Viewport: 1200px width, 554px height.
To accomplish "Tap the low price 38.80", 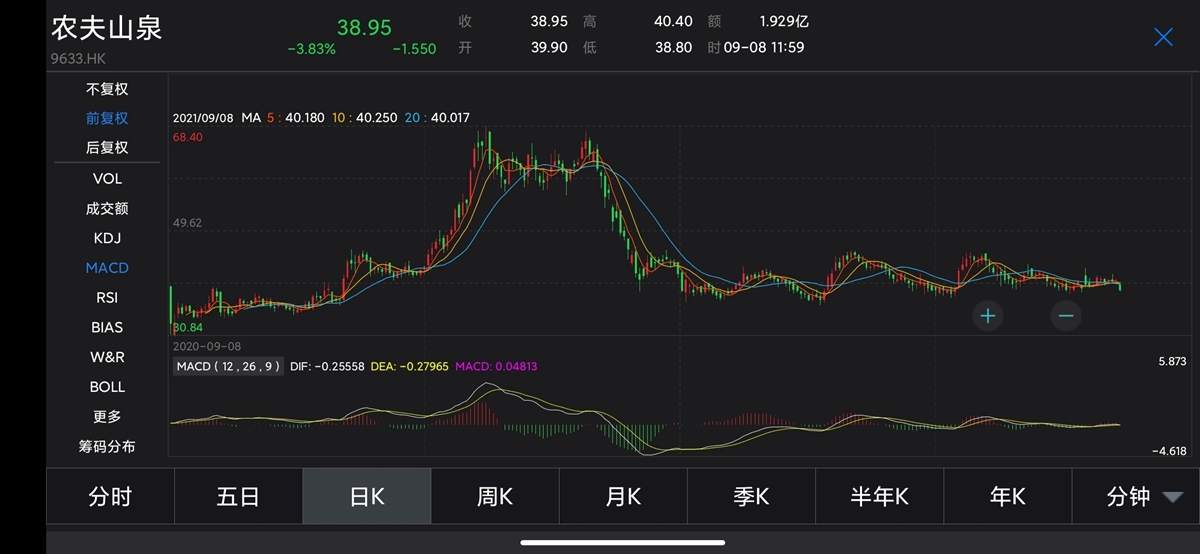I will [673, 47].
